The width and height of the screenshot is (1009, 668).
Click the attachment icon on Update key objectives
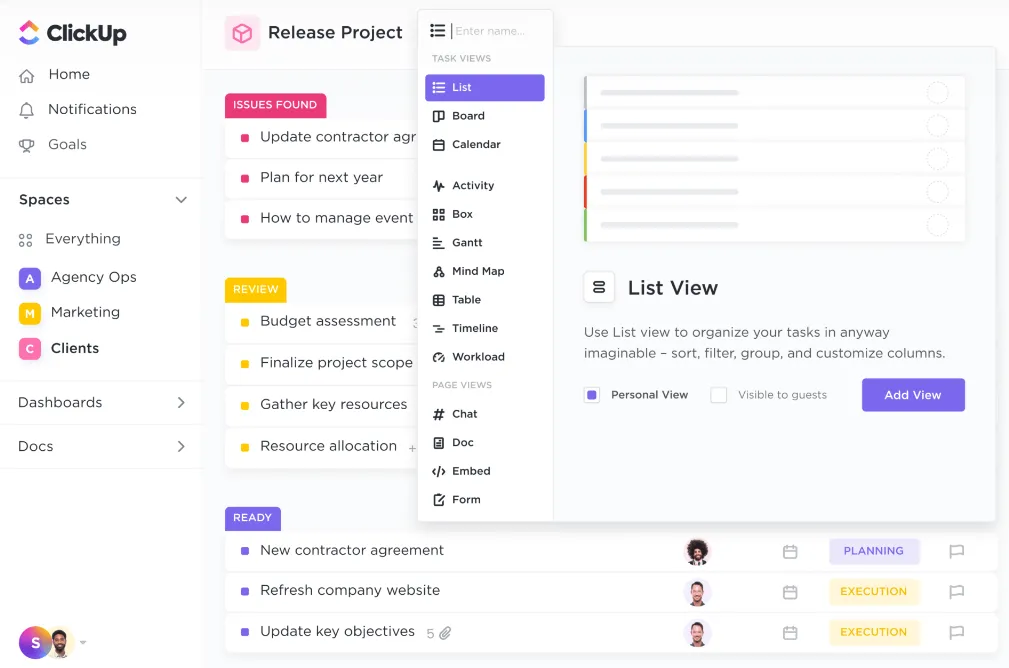(445, 633)
